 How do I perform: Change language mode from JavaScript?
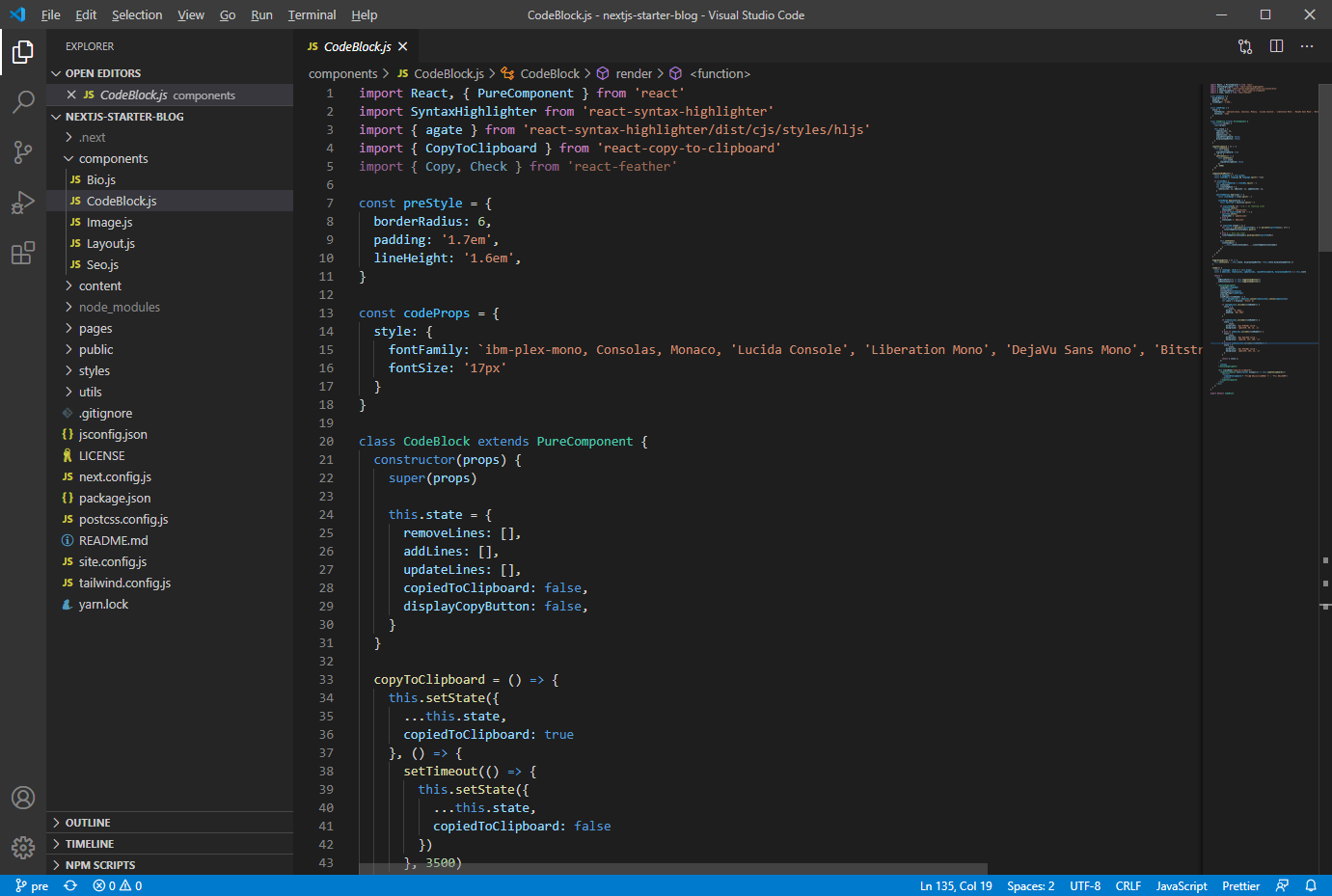1181,885
